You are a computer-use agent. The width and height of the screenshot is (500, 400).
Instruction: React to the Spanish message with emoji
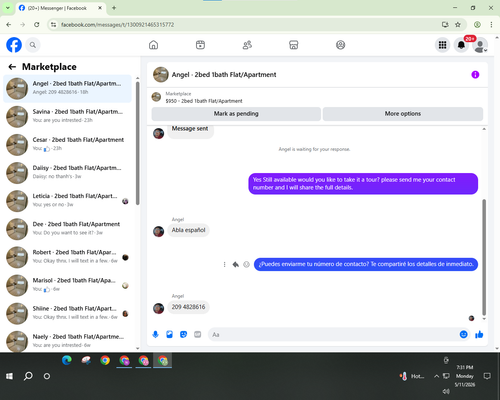(x=246, y=264)
